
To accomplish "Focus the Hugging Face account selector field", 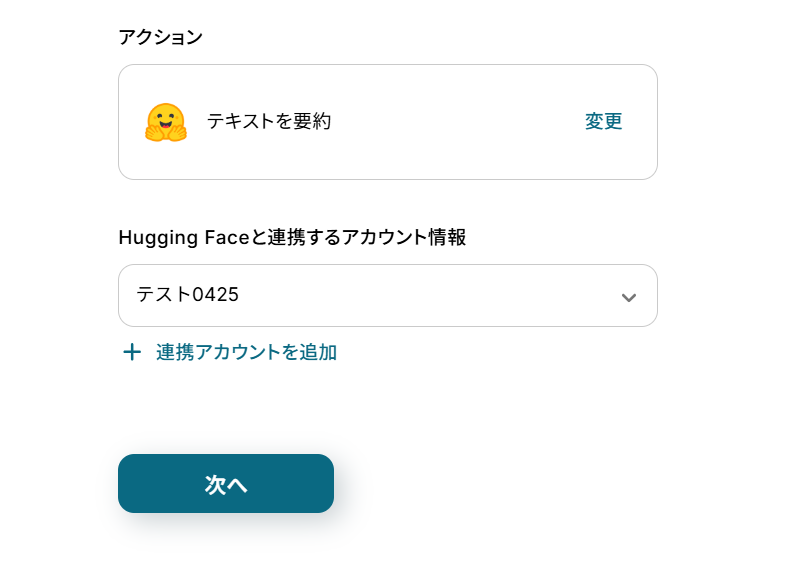I will [x=387, y=295].
